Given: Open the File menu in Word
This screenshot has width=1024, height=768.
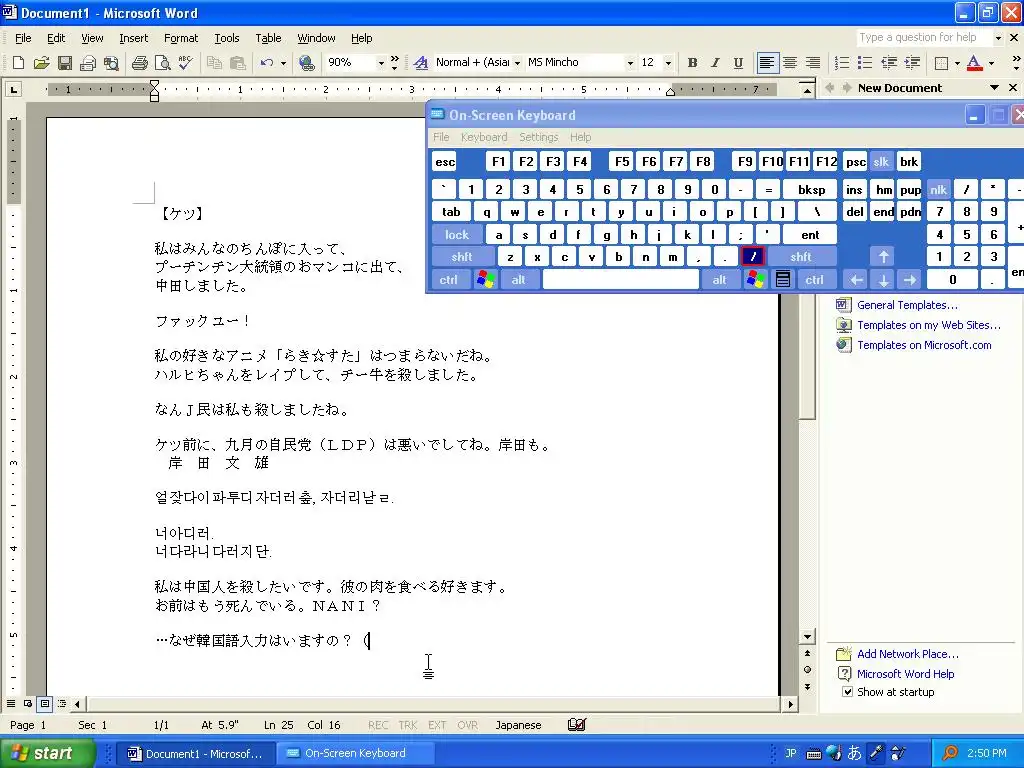Looking at the screenshot, I should click(23, 38).
